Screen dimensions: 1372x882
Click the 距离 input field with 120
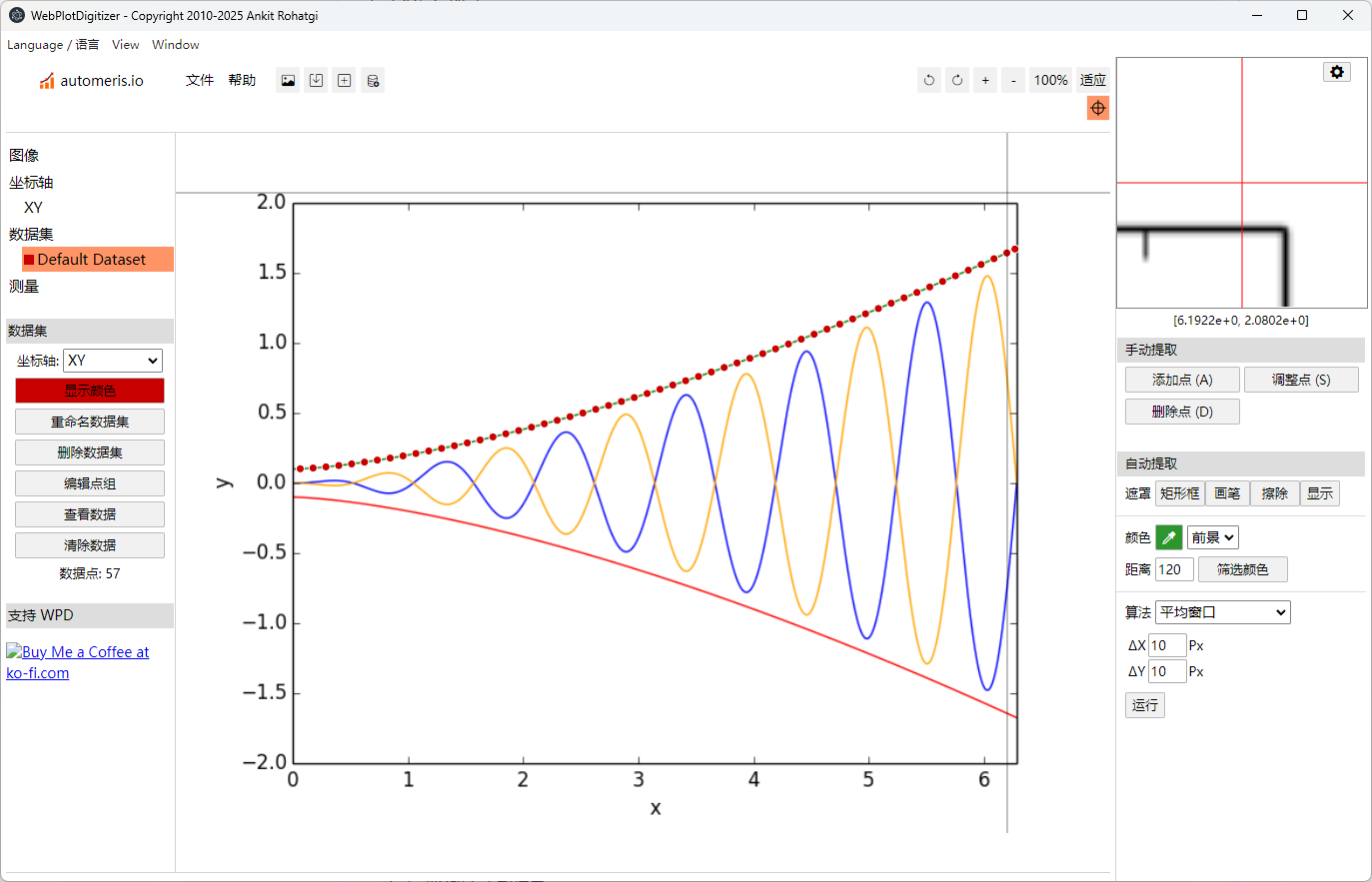(1174, 569)
